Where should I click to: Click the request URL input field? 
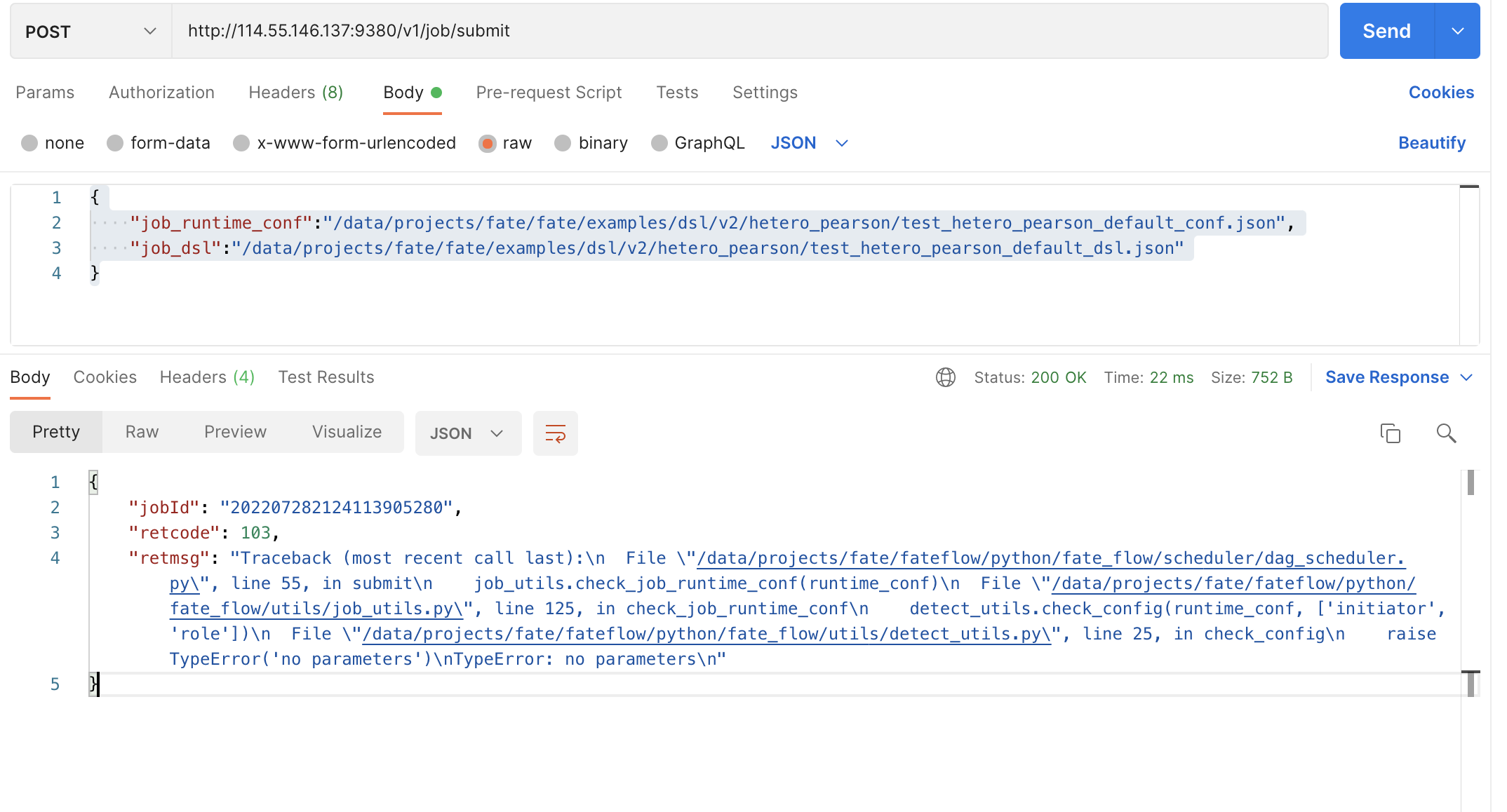(x=749, y=31)
